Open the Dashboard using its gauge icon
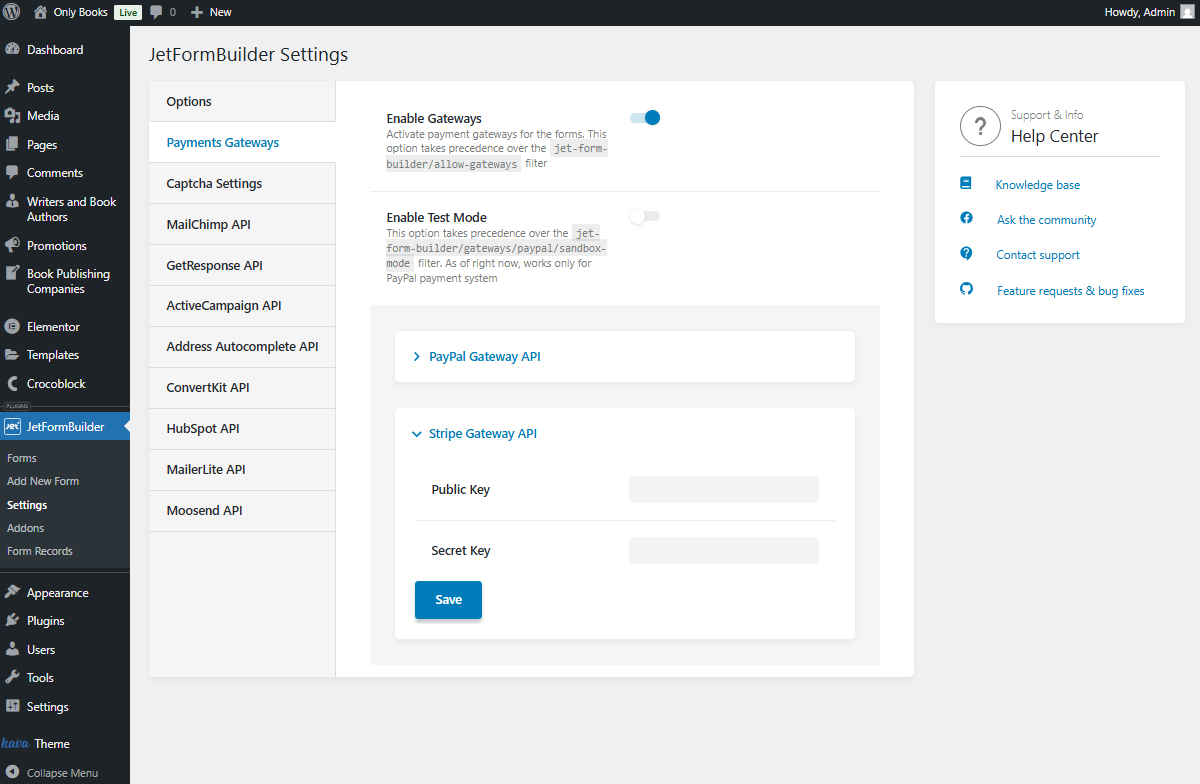 (x=14, y=48)
